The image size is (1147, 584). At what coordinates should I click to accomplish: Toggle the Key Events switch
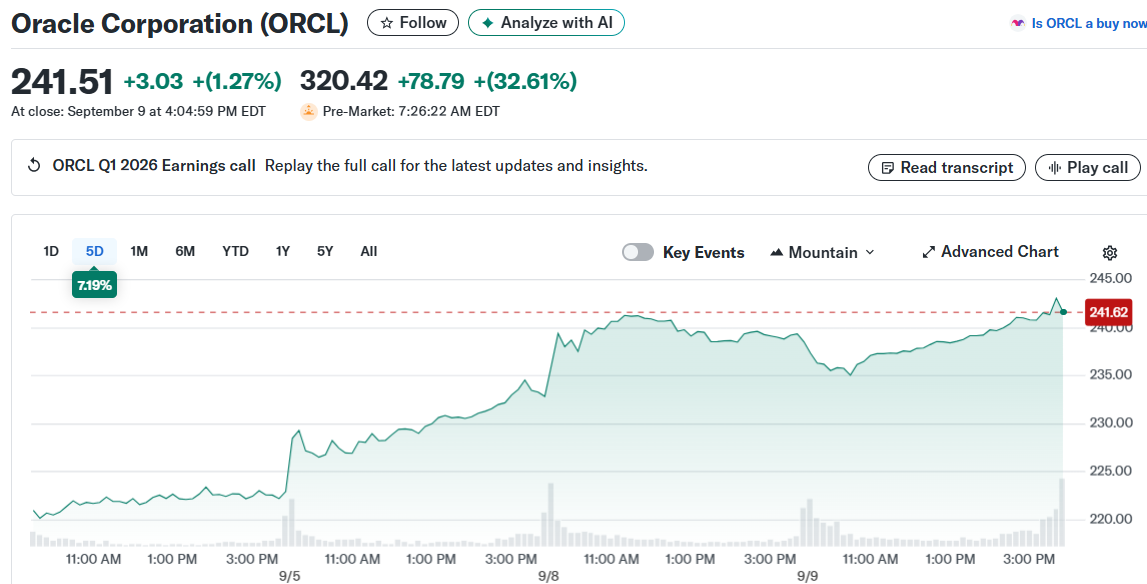pos(637,252)
